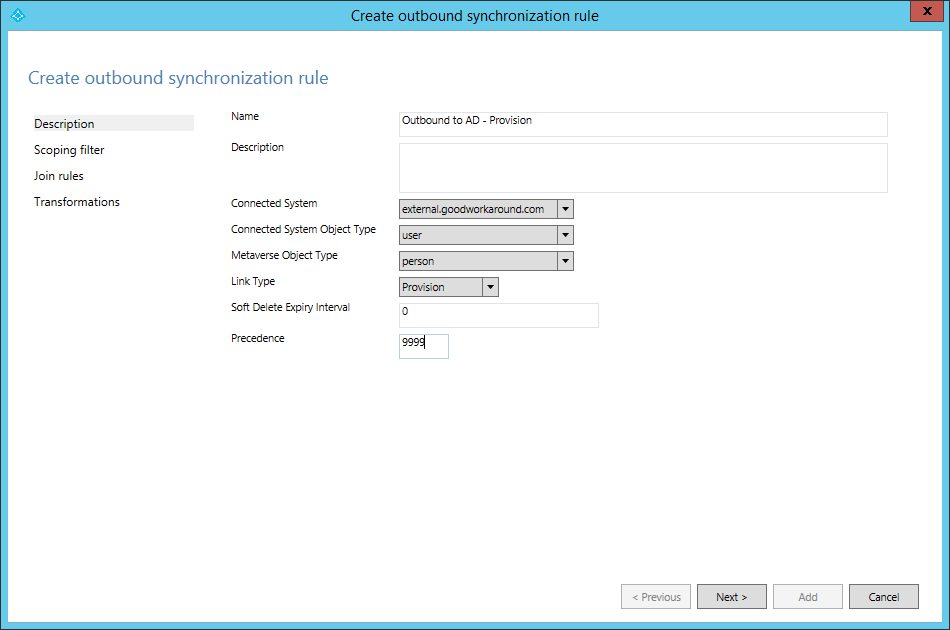Open the Join rules page

[x=59, y=176]
